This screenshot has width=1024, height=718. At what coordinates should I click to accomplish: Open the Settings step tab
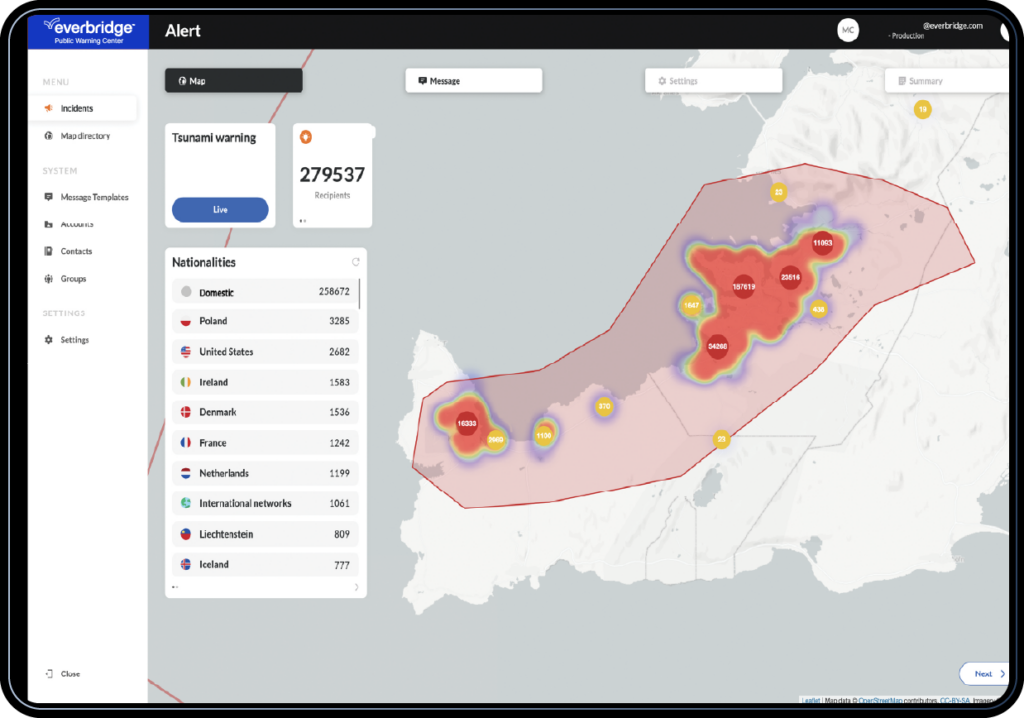tap(713, 81)
